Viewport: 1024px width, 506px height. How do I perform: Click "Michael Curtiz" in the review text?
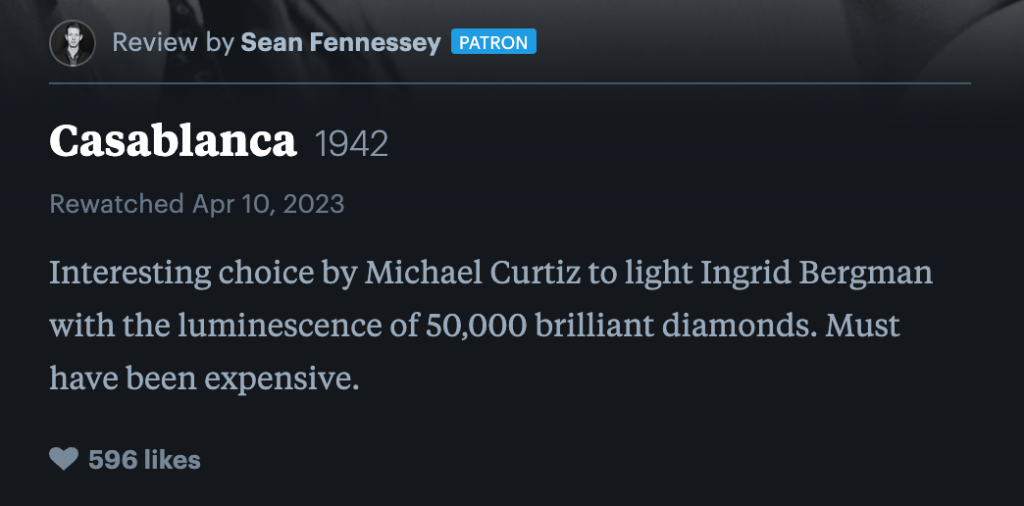coord(473,273)
